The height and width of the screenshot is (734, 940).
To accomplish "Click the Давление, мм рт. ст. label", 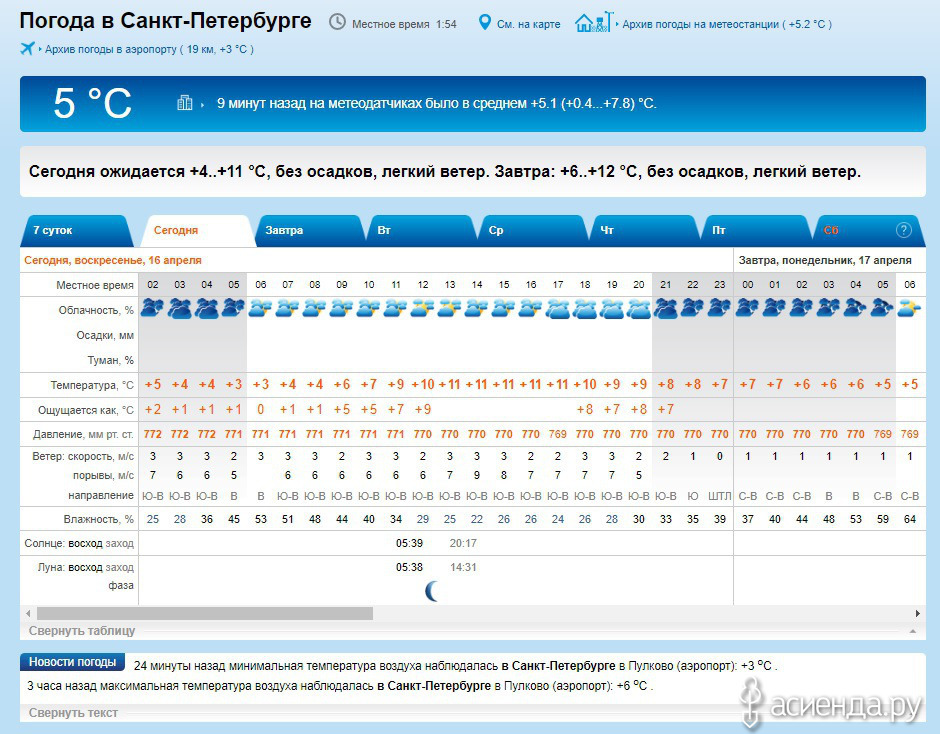I will 83,434.
